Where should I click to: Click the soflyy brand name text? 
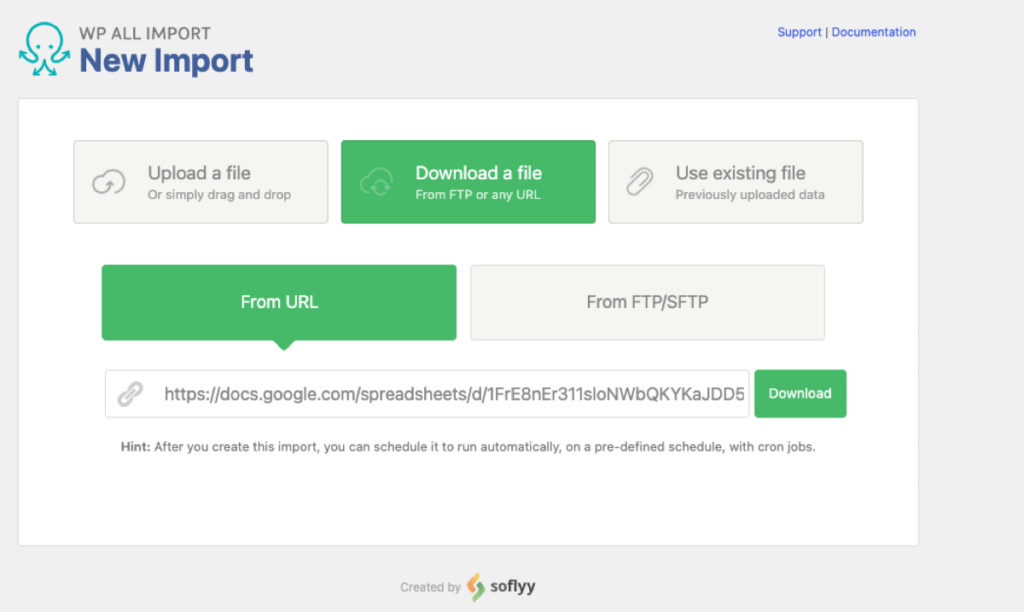[513, 587]
